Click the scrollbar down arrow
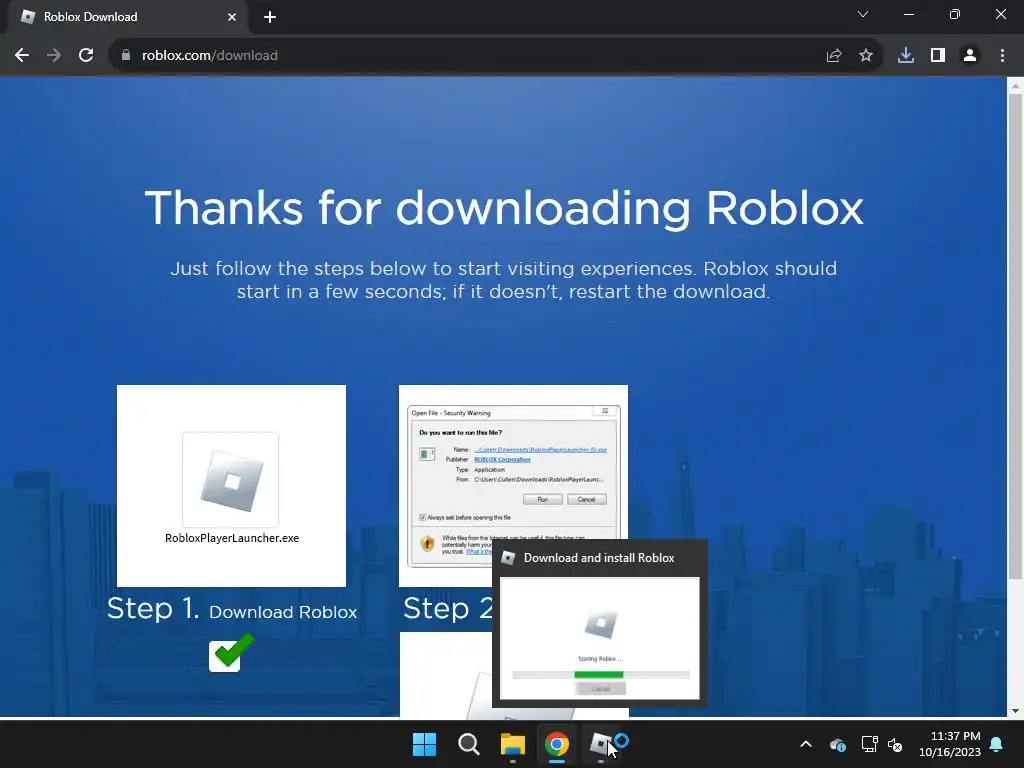This screenshot has height=768, width=1024. tap(1015, 711)
